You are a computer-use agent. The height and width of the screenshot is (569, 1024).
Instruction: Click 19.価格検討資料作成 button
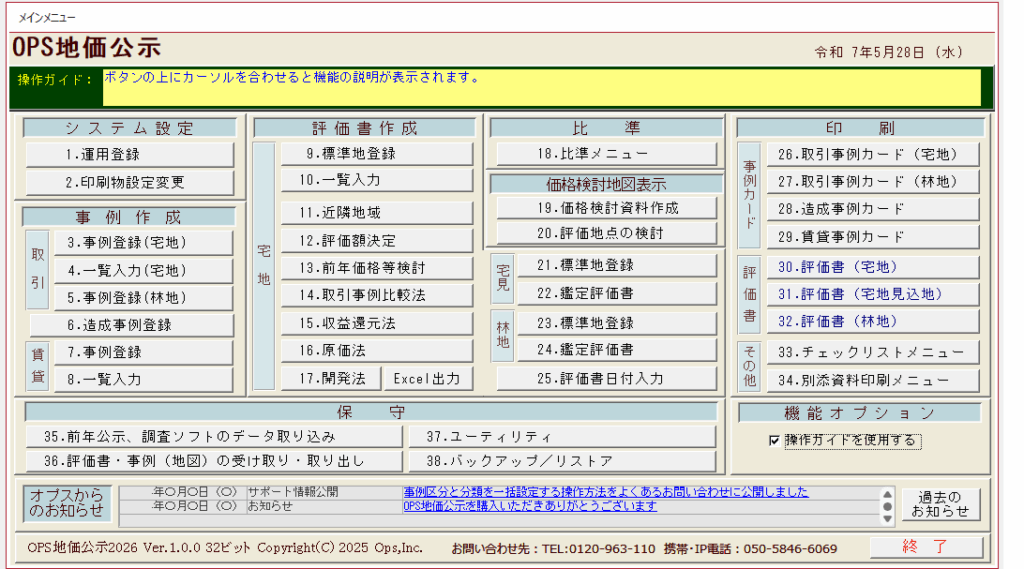pos(606,208)
